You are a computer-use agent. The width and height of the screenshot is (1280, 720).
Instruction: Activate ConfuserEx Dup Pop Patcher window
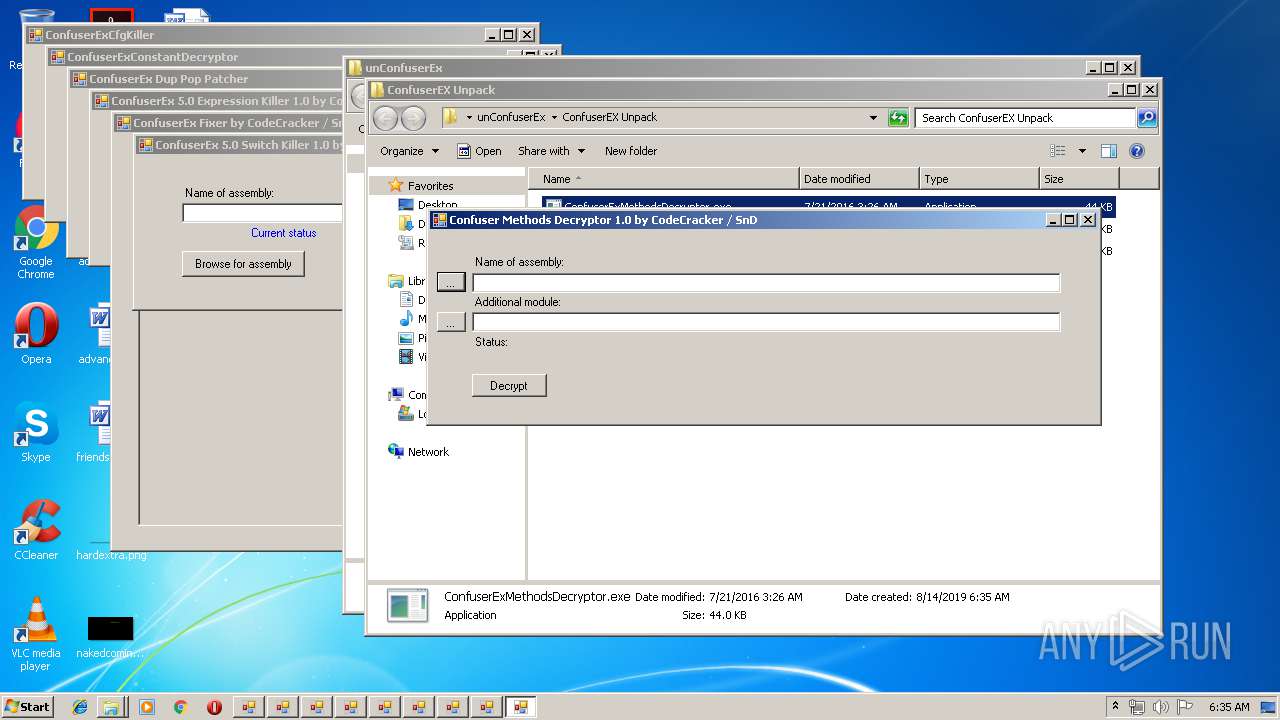tap(169, 79)
